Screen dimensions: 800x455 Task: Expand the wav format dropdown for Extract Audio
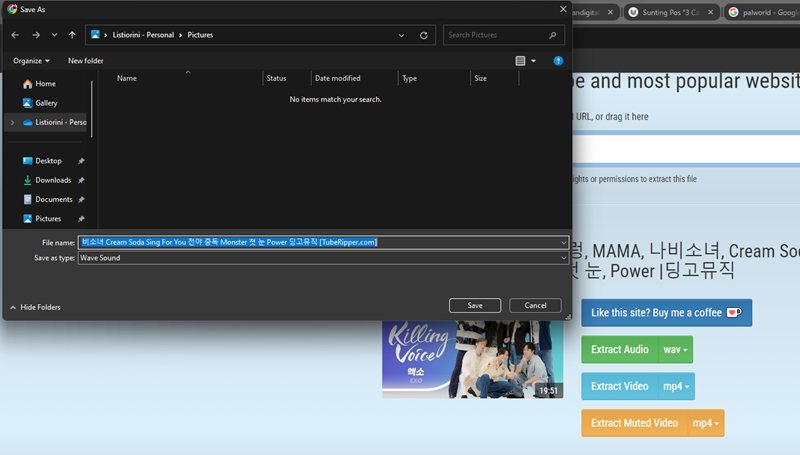click(x=677, y=349)
